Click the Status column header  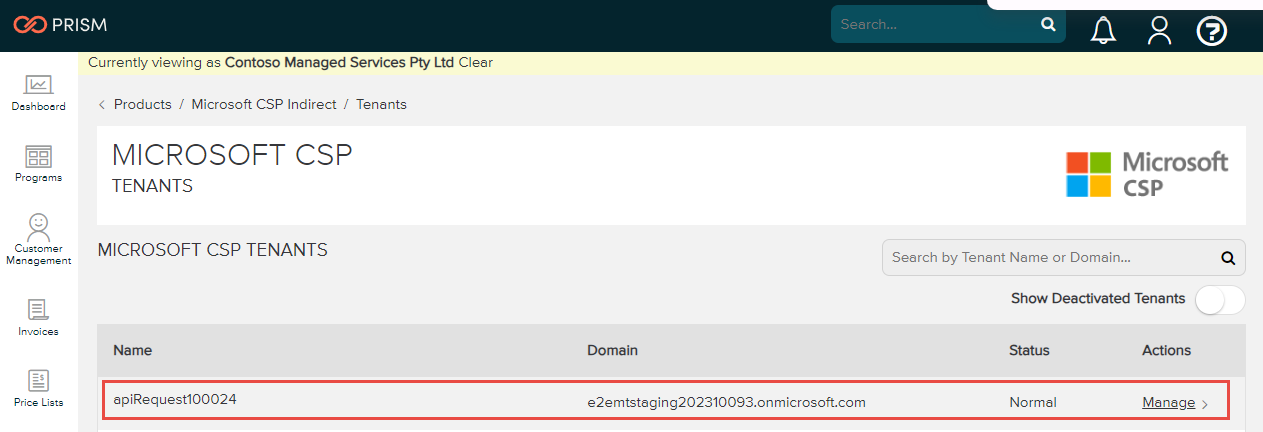pos(1030,350)
